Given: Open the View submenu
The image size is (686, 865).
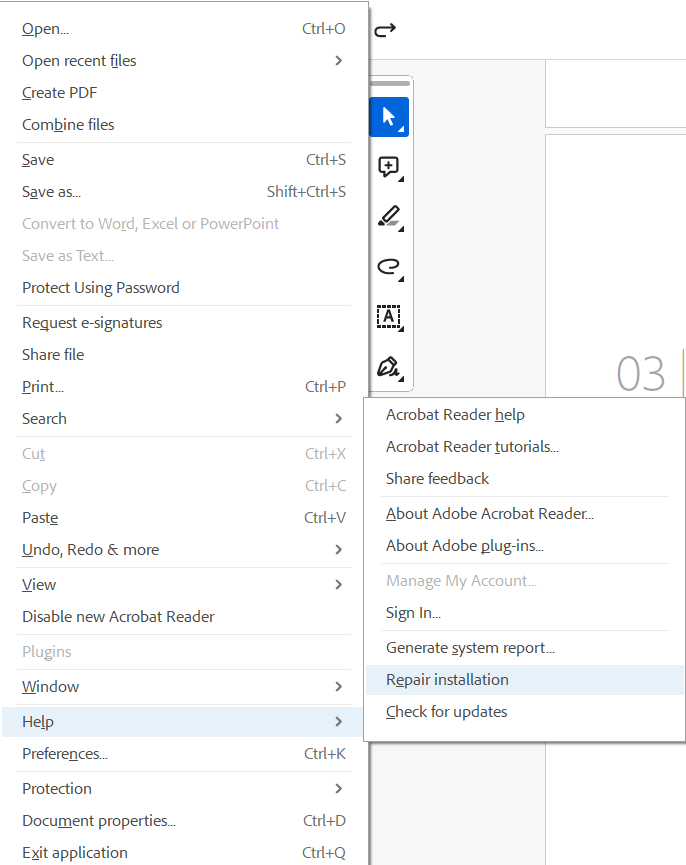Looking at the screenshot, I should click(x=183, y=585).
